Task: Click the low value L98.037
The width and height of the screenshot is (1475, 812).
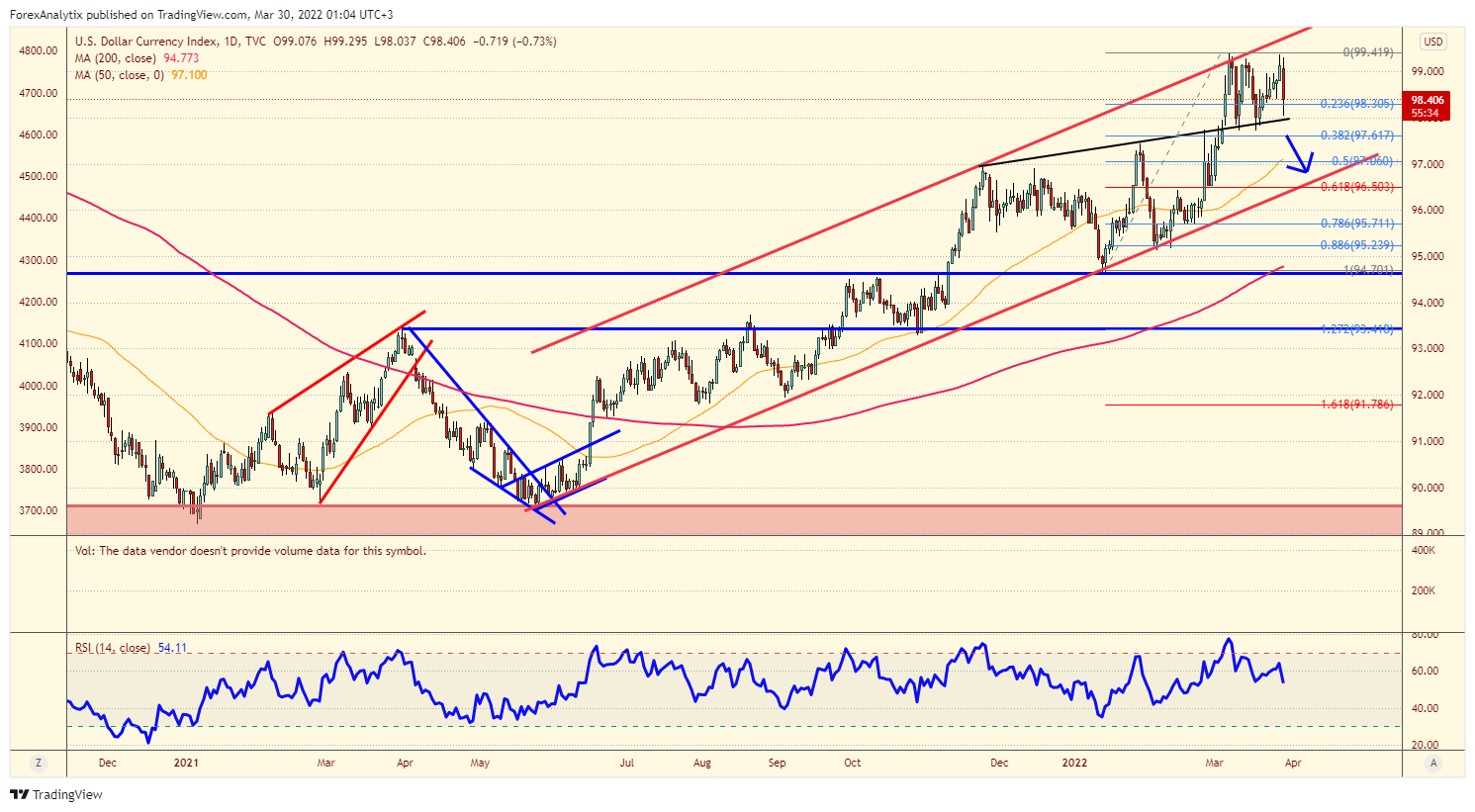Action: [x=395, y=42]
